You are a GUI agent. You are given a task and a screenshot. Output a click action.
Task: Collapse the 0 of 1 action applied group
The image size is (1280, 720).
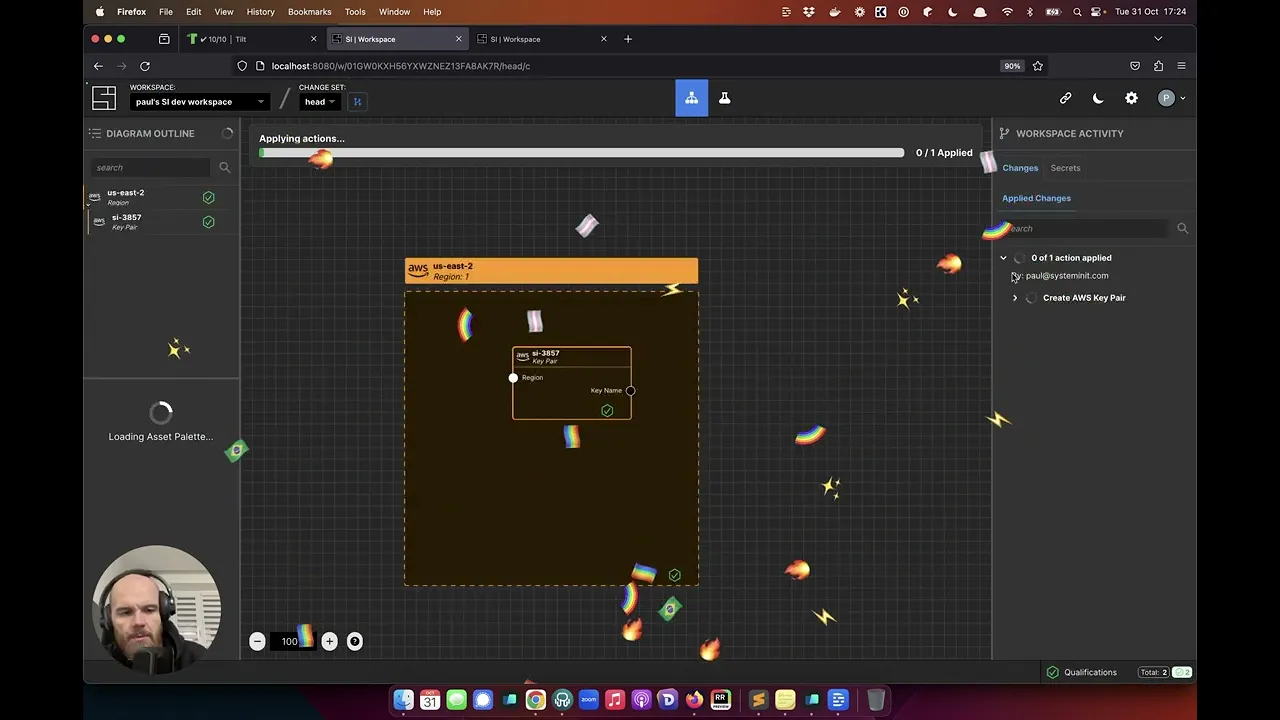pyautogui.click(x=1003, y=258)
